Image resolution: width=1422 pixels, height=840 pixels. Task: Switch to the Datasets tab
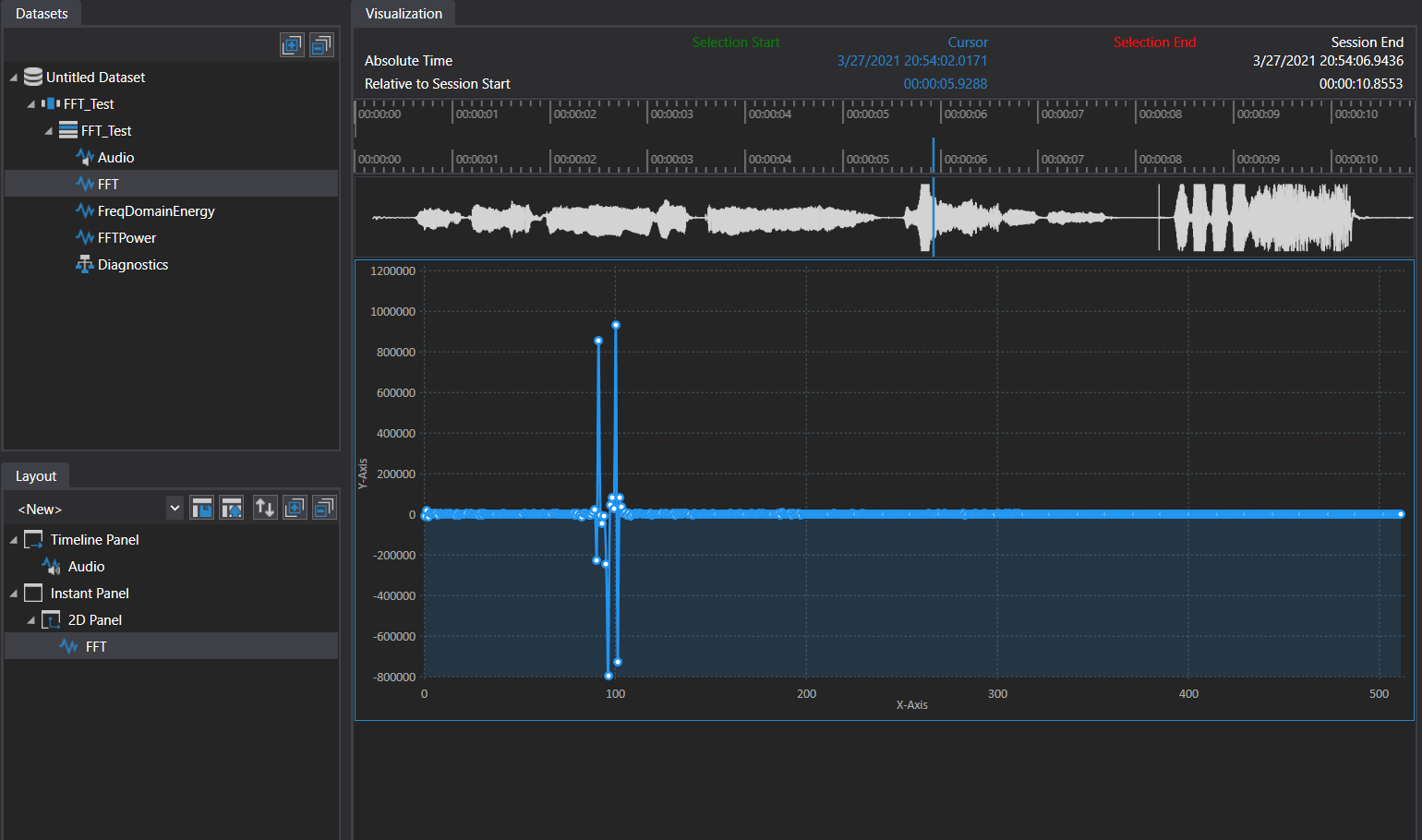[x=41, y=13]
